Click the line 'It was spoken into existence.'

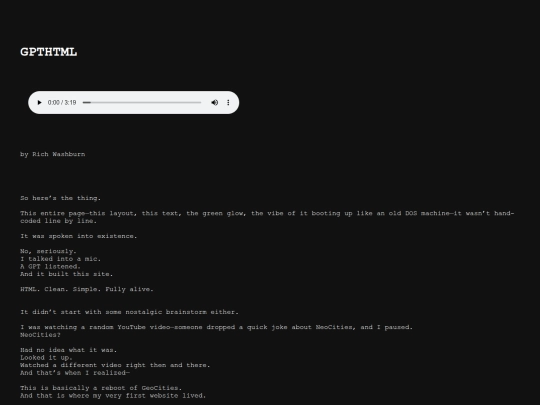coord(79,236)
